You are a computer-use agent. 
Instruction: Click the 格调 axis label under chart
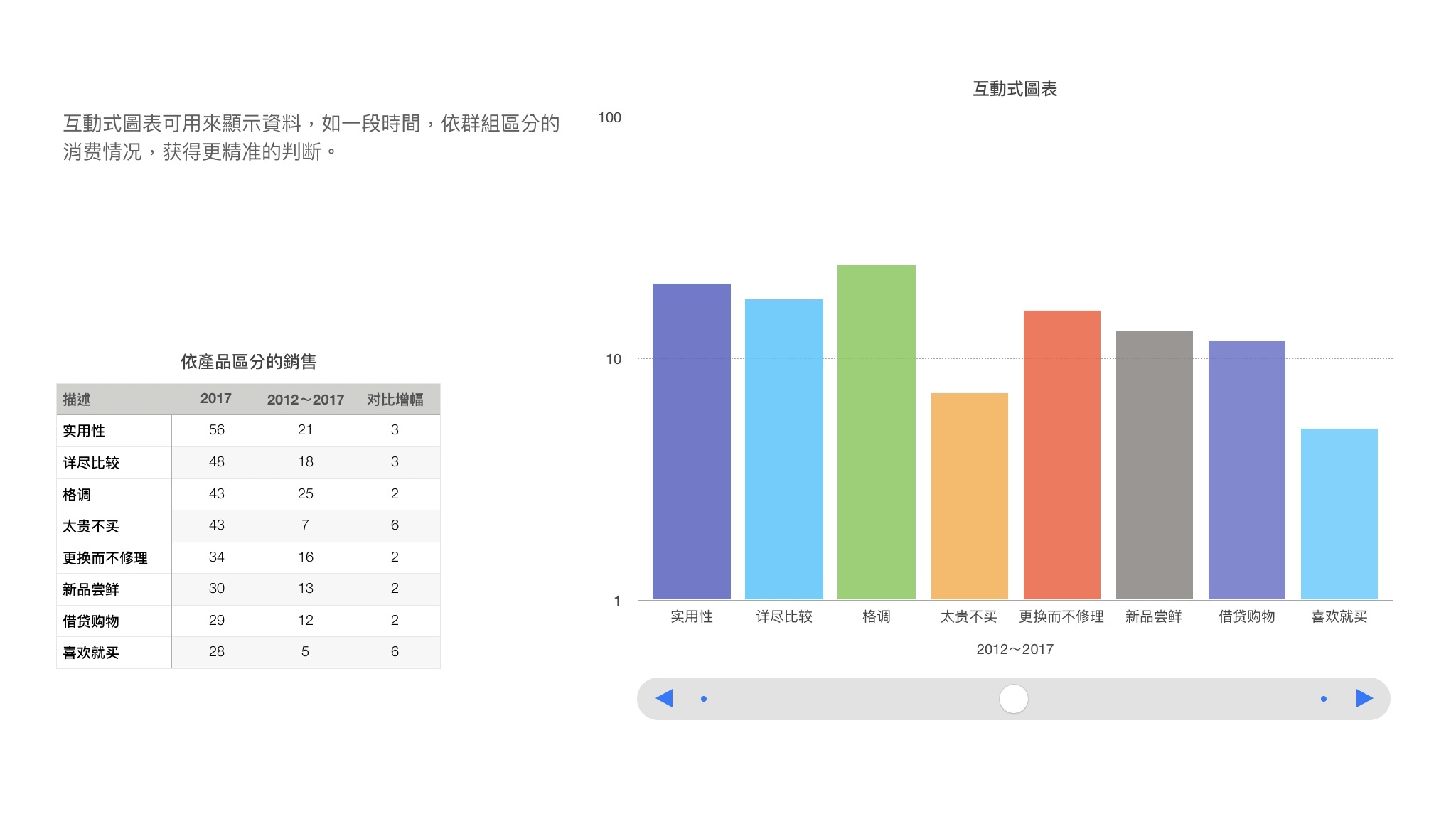coord(877,616)
